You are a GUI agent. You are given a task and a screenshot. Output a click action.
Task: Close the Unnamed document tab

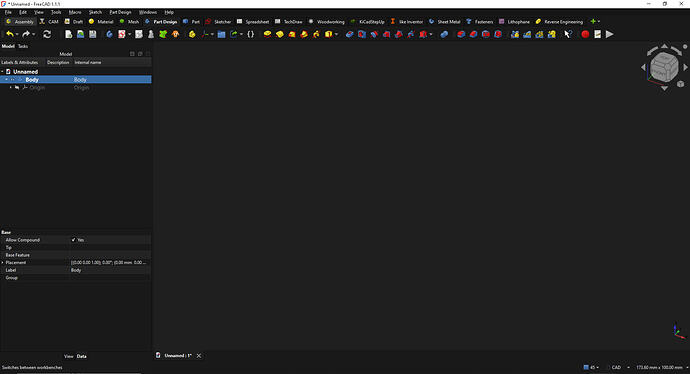click(199, 356)
